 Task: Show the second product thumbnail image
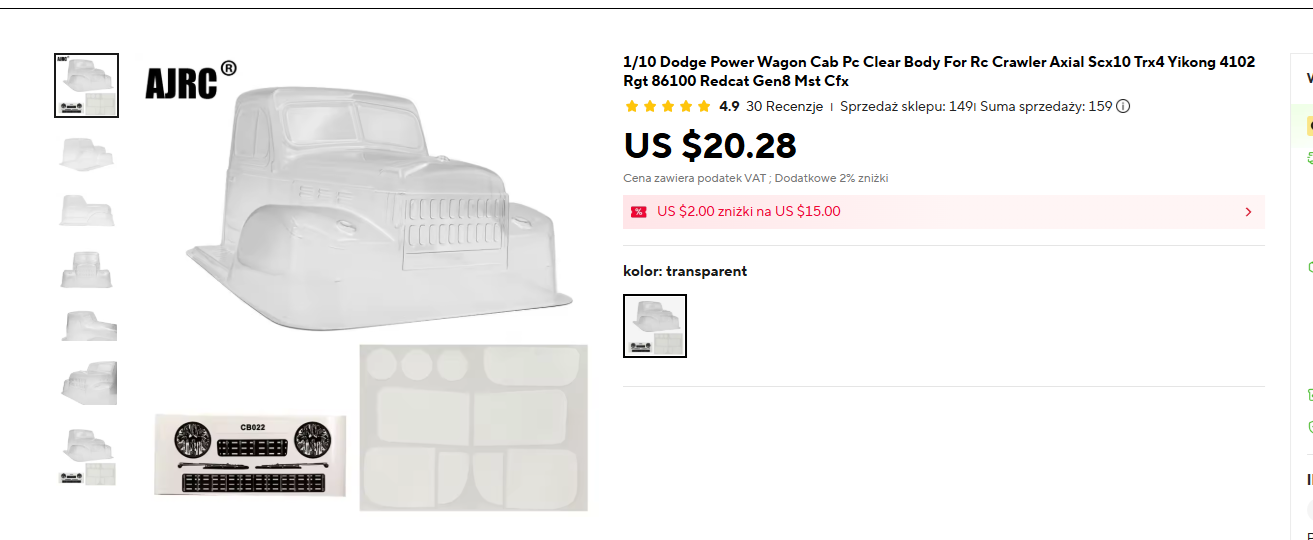(86, 152)
